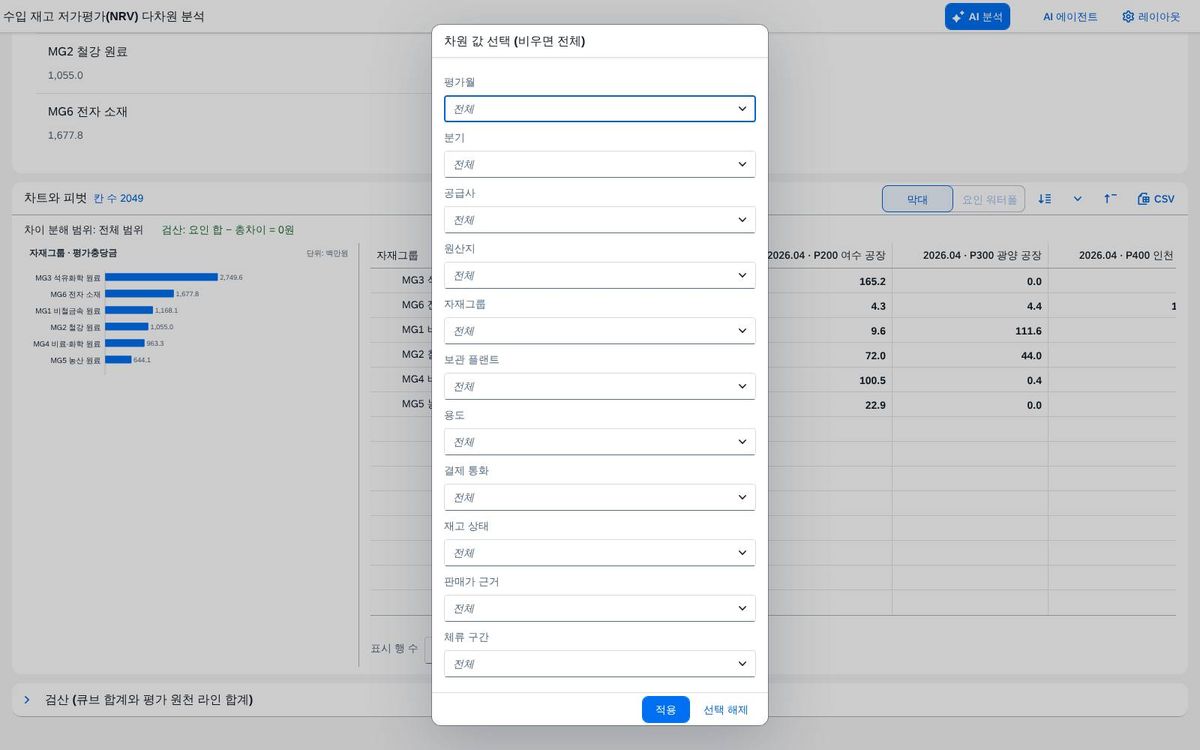Click the descending sort icon in chart toolbar

pyautogui.click(x=1045, y=199)
